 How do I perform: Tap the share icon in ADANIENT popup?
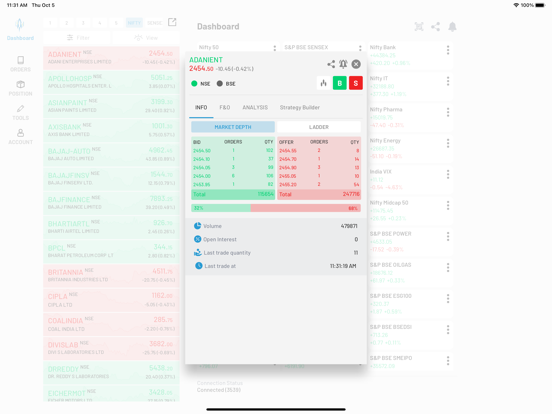pos(331,64)
